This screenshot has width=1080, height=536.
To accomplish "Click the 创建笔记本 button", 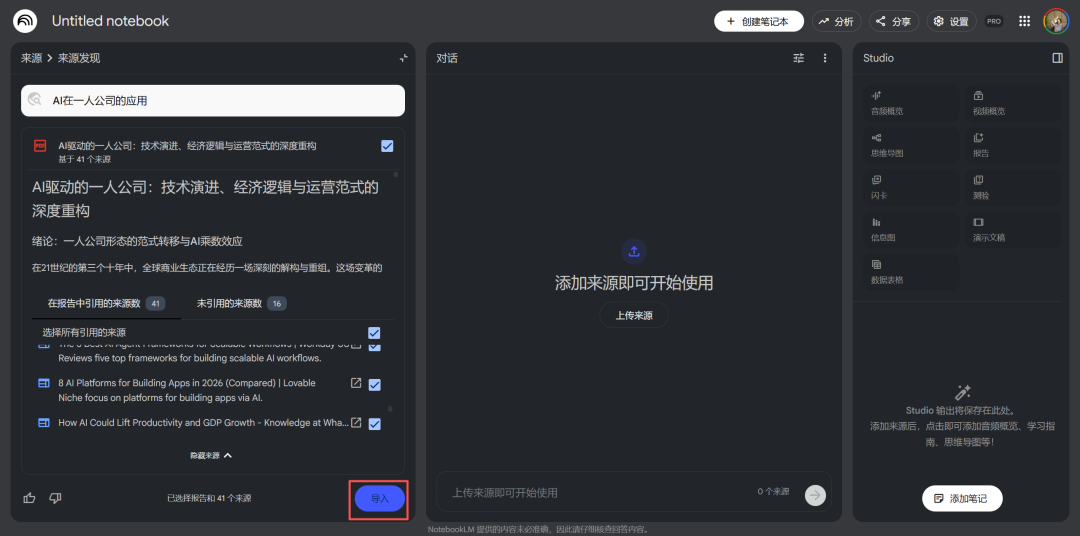I will (x=759, y=21).
